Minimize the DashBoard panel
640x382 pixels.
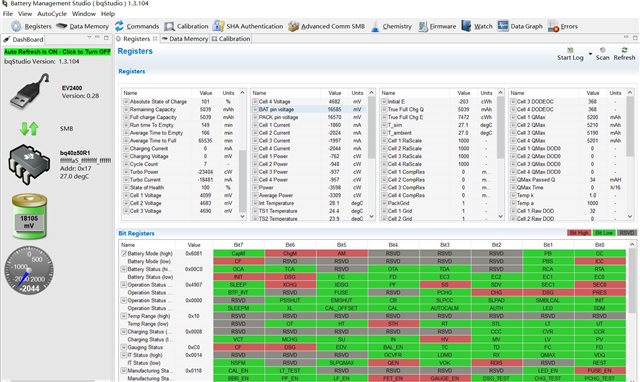(97, 38)
